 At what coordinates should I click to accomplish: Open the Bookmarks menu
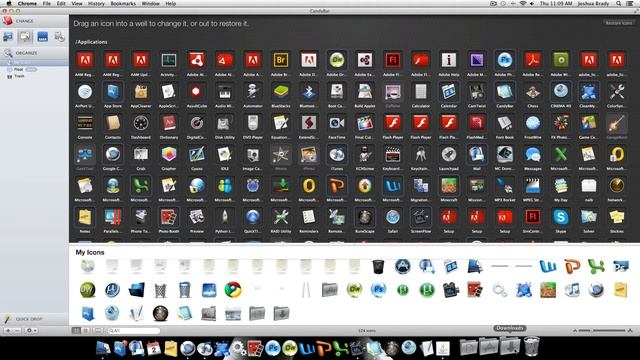pyautogui.click(x=123, y=3)
